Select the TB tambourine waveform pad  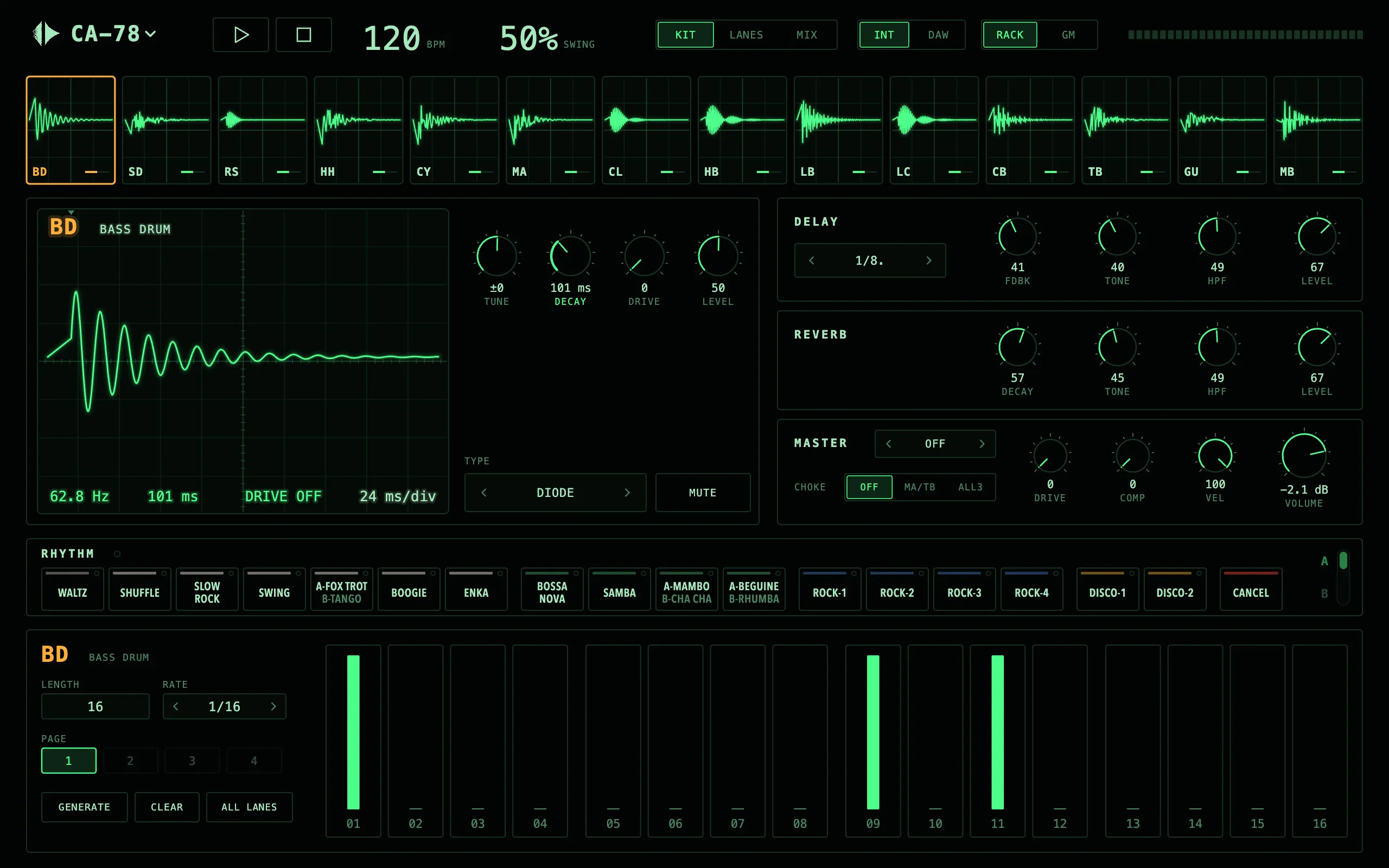(x=1125, y=130)
